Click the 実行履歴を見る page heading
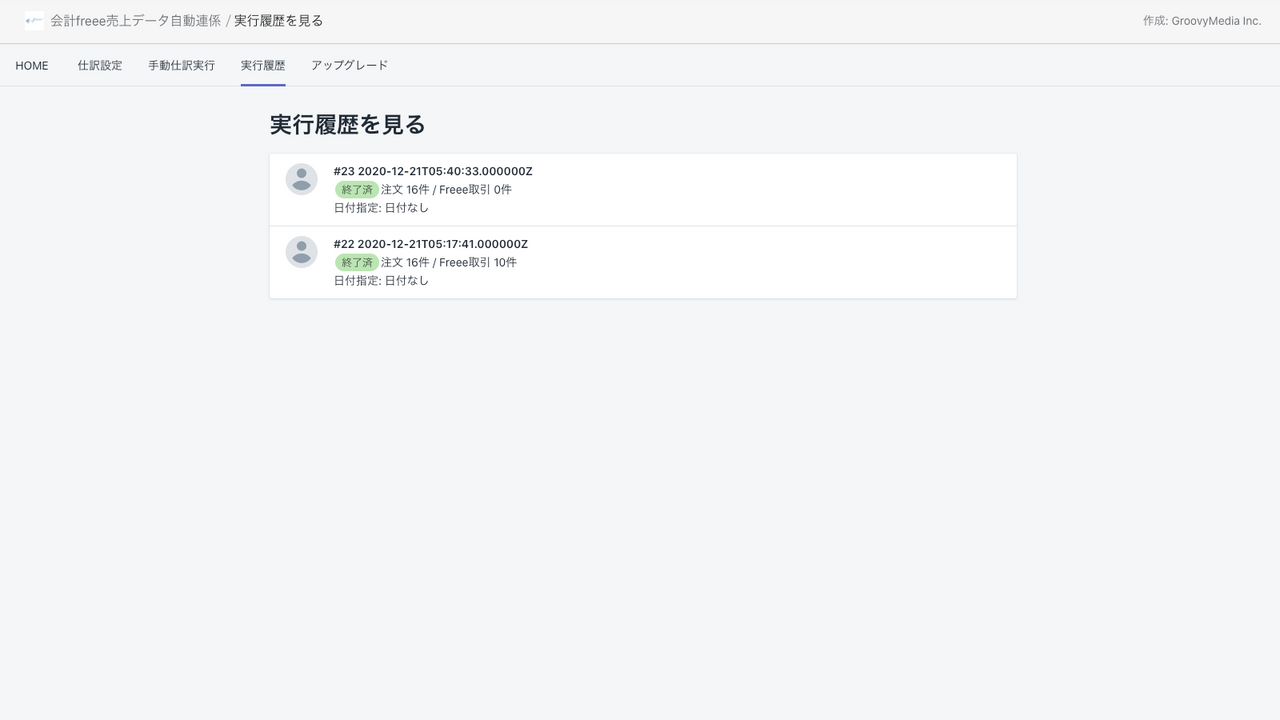1280x720 pixels. (x=348, y=125)
